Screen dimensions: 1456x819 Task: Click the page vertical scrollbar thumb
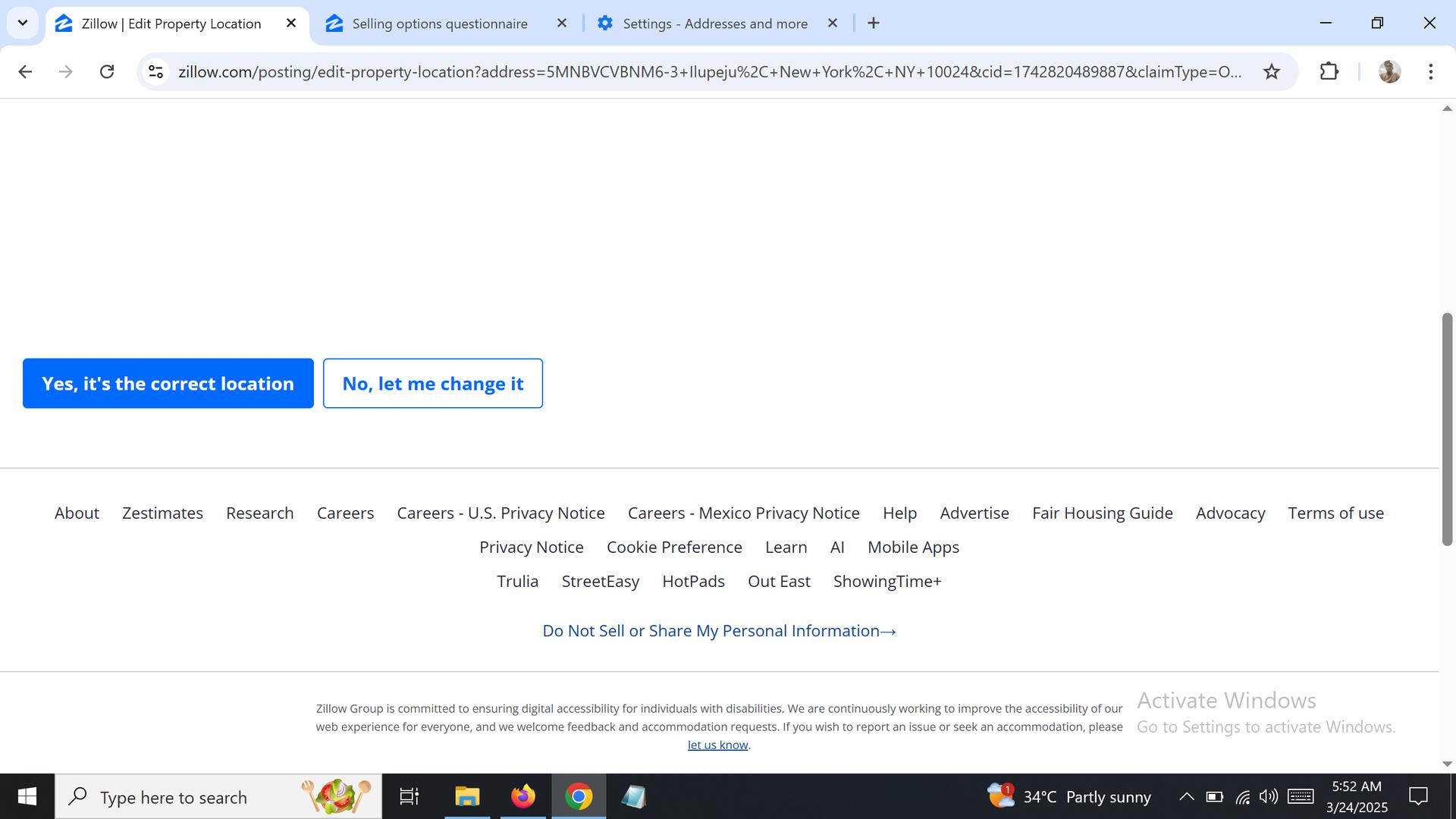click(x=1447, y=428)
